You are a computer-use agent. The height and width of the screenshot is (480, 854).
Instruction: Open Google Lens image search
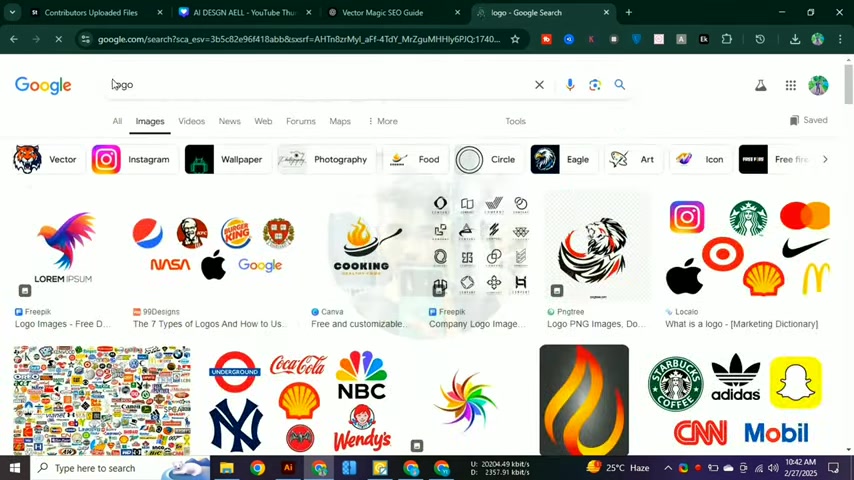click(595, 85)
